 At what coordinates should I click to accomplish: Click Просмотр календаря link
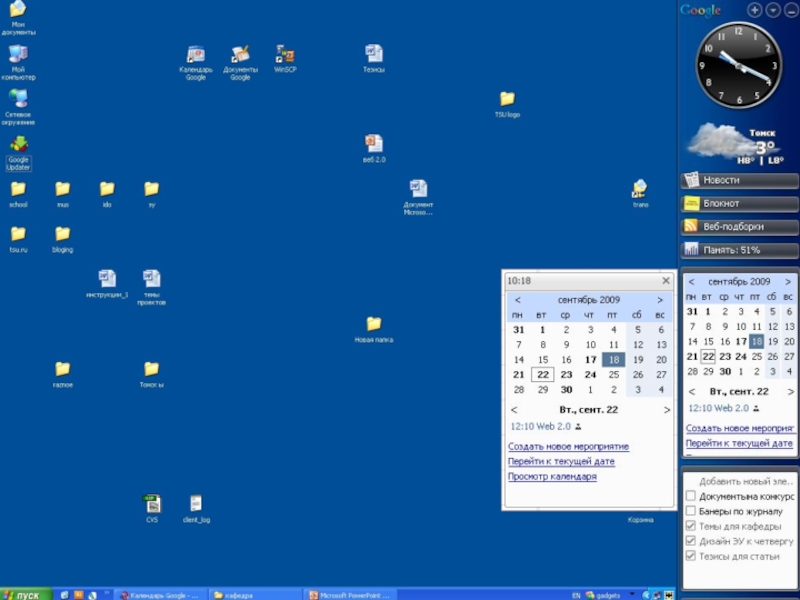[552, 477]
